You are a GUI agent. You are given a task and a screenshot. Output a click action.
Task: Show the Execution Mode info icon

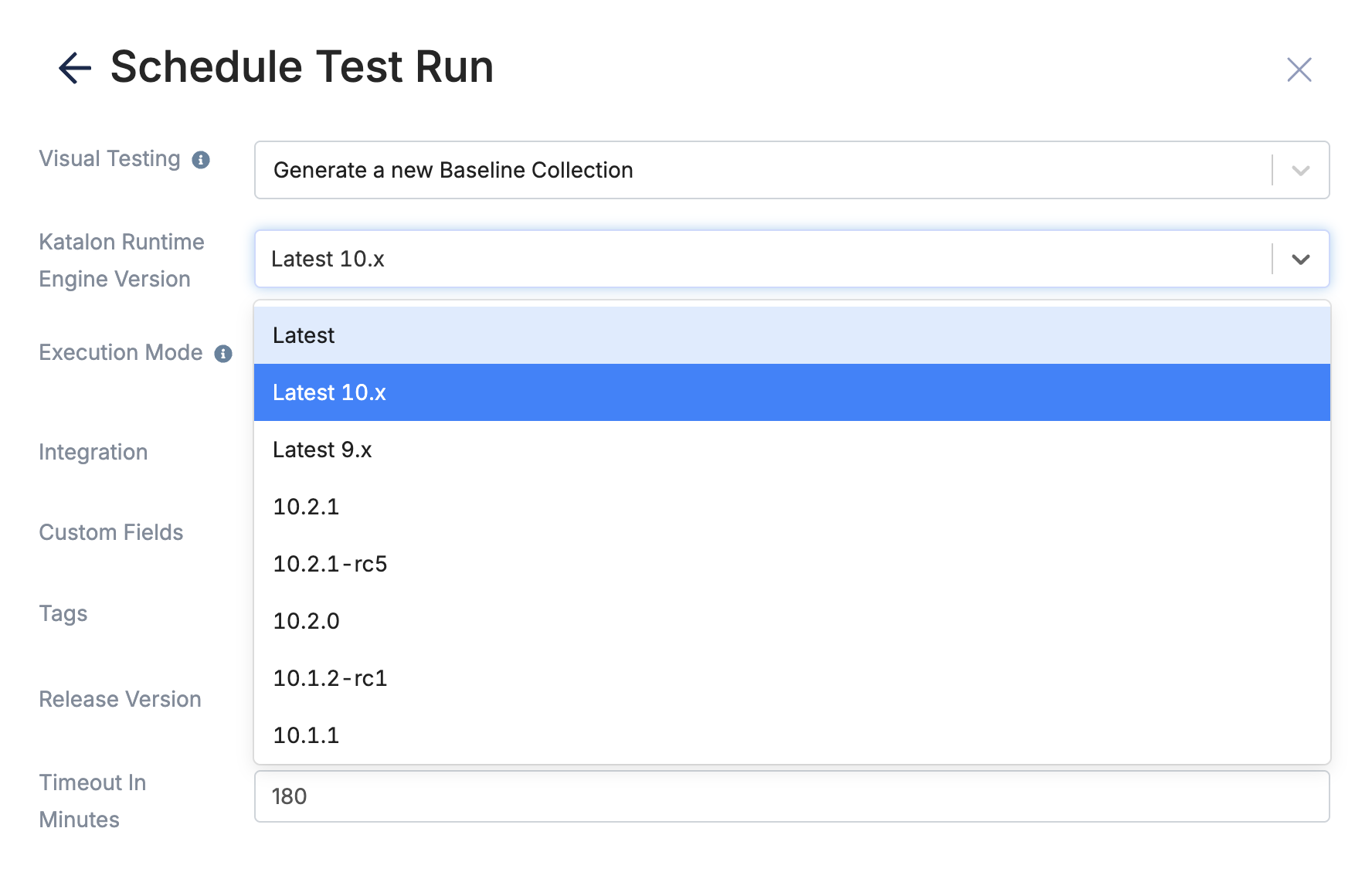(223, 354)
